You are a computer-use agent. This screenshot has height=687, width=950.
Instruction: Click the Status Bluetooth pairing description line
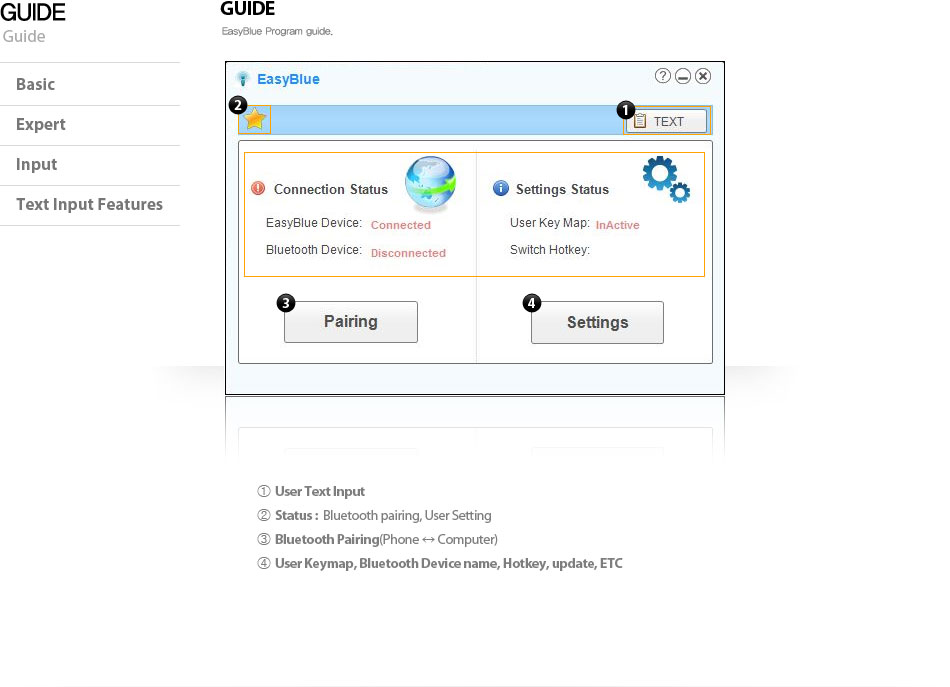click(x=374, y=516)
